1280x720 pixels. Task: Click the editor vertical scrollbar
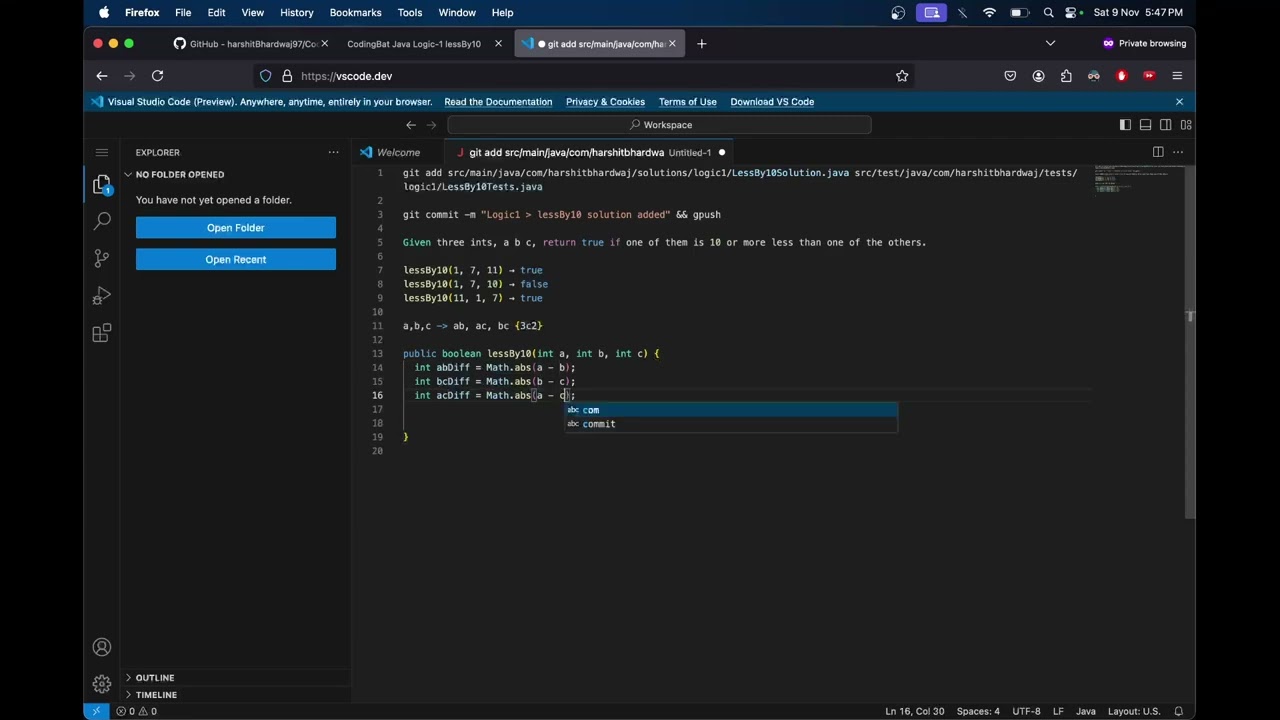pyautogui.click(x=1189, y=340)
